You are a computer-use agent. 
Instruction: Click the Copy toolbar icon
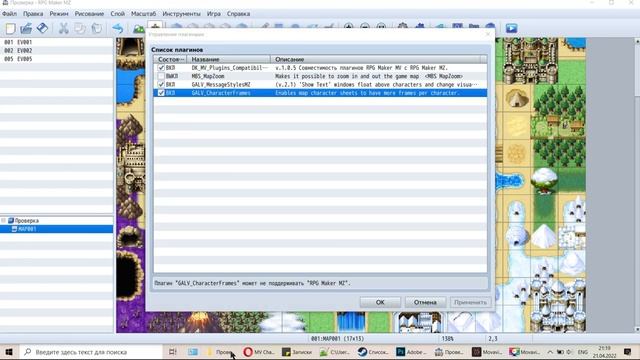[80, 28]
